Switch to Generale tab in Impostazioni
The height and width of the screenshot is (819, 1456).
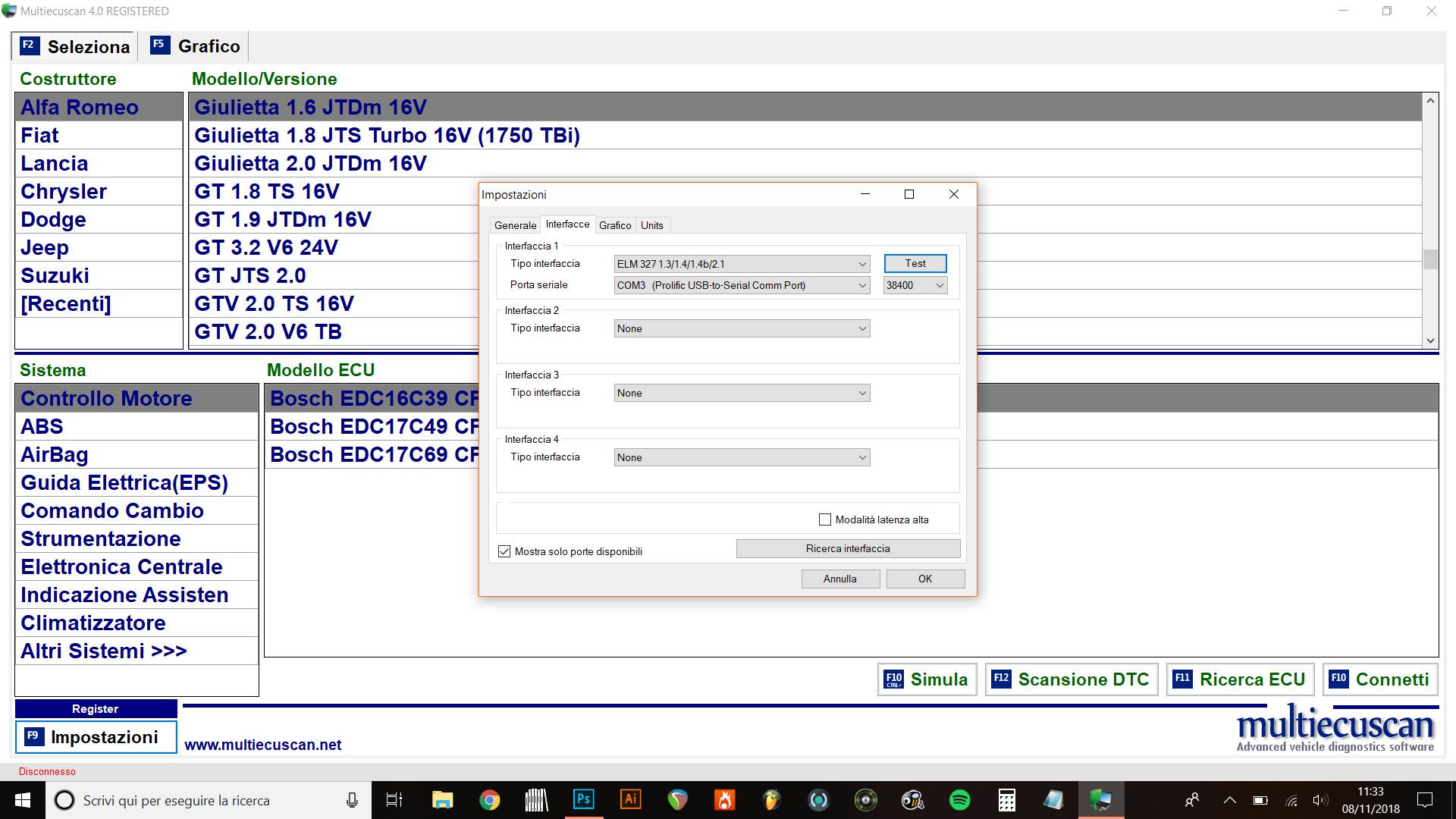(515, 225)
